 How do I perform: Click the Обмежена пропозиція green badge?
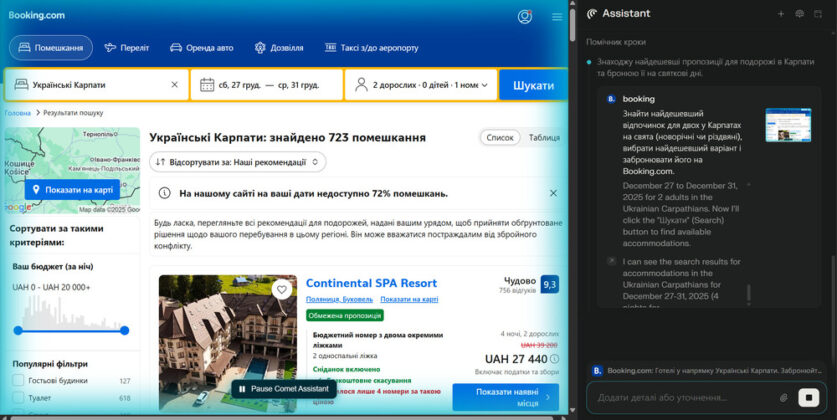tap(345, 315)
